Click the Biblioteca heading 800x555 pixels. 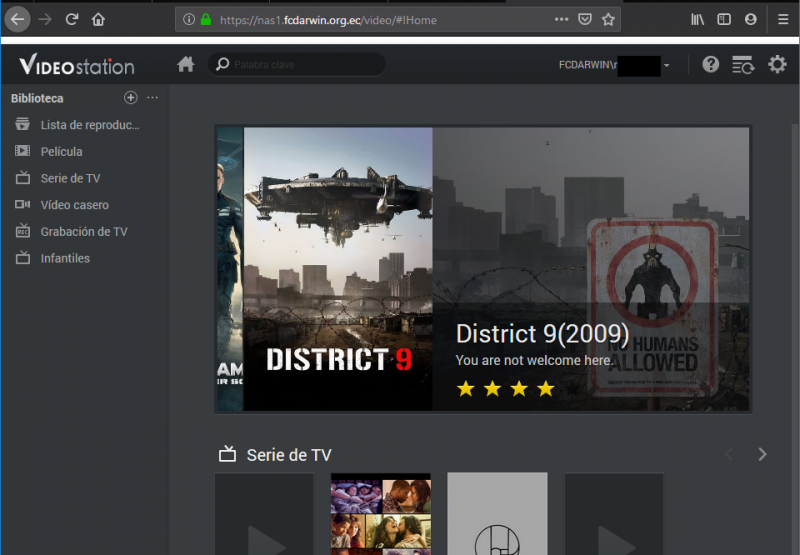coord(37,98)
